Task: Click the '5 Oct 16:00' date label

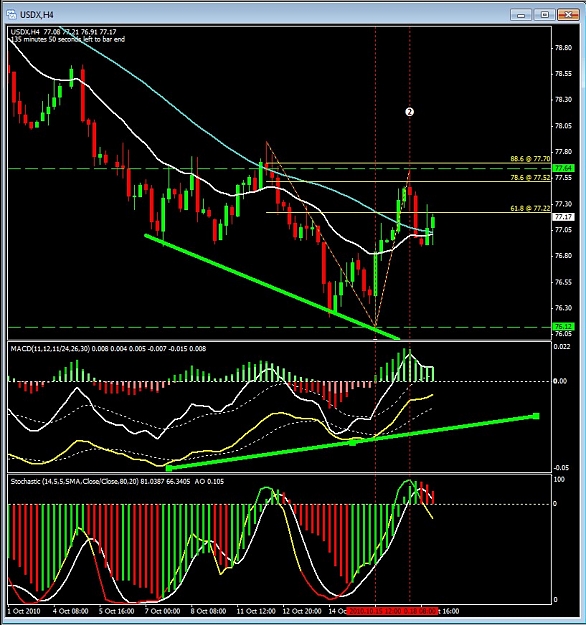Action: coord(117,611)
